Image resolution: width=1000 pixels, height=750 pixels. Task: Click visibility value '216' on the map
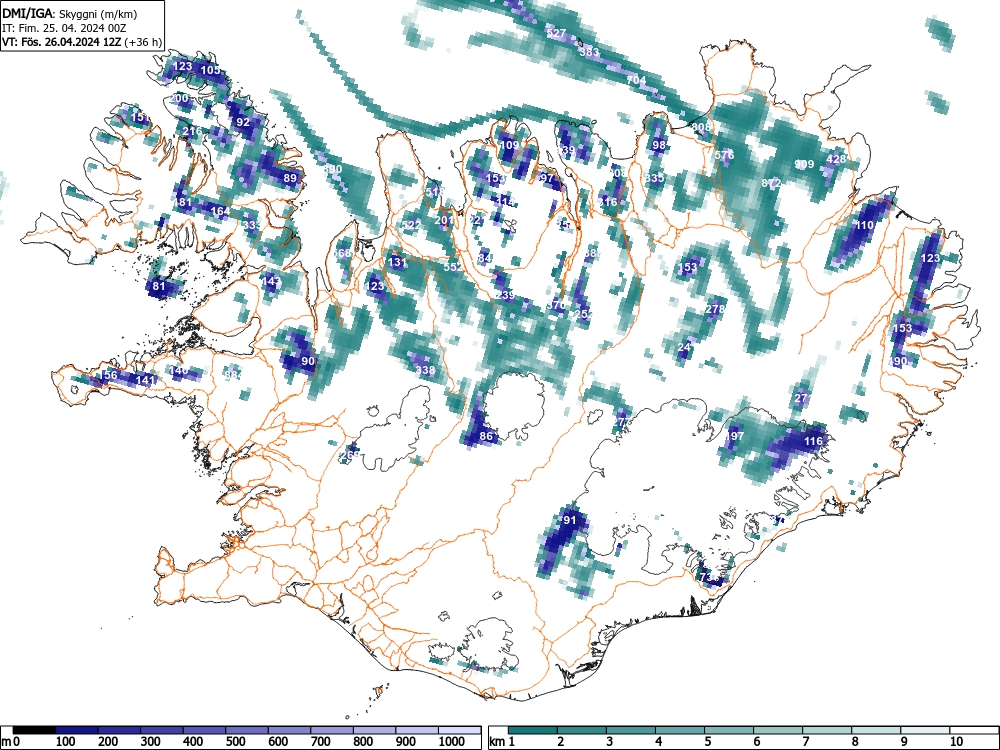[x=192, y=131]
